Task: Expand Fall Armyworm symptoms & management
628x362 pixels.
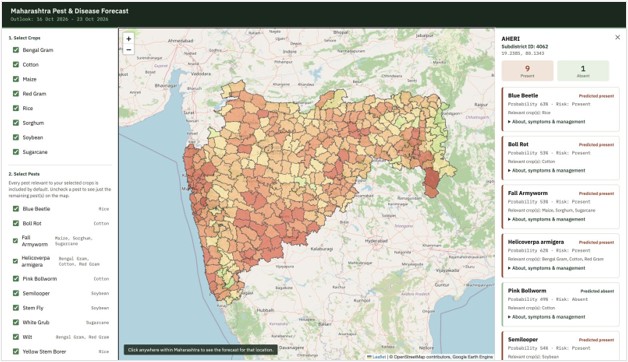Action: point(547,219)
